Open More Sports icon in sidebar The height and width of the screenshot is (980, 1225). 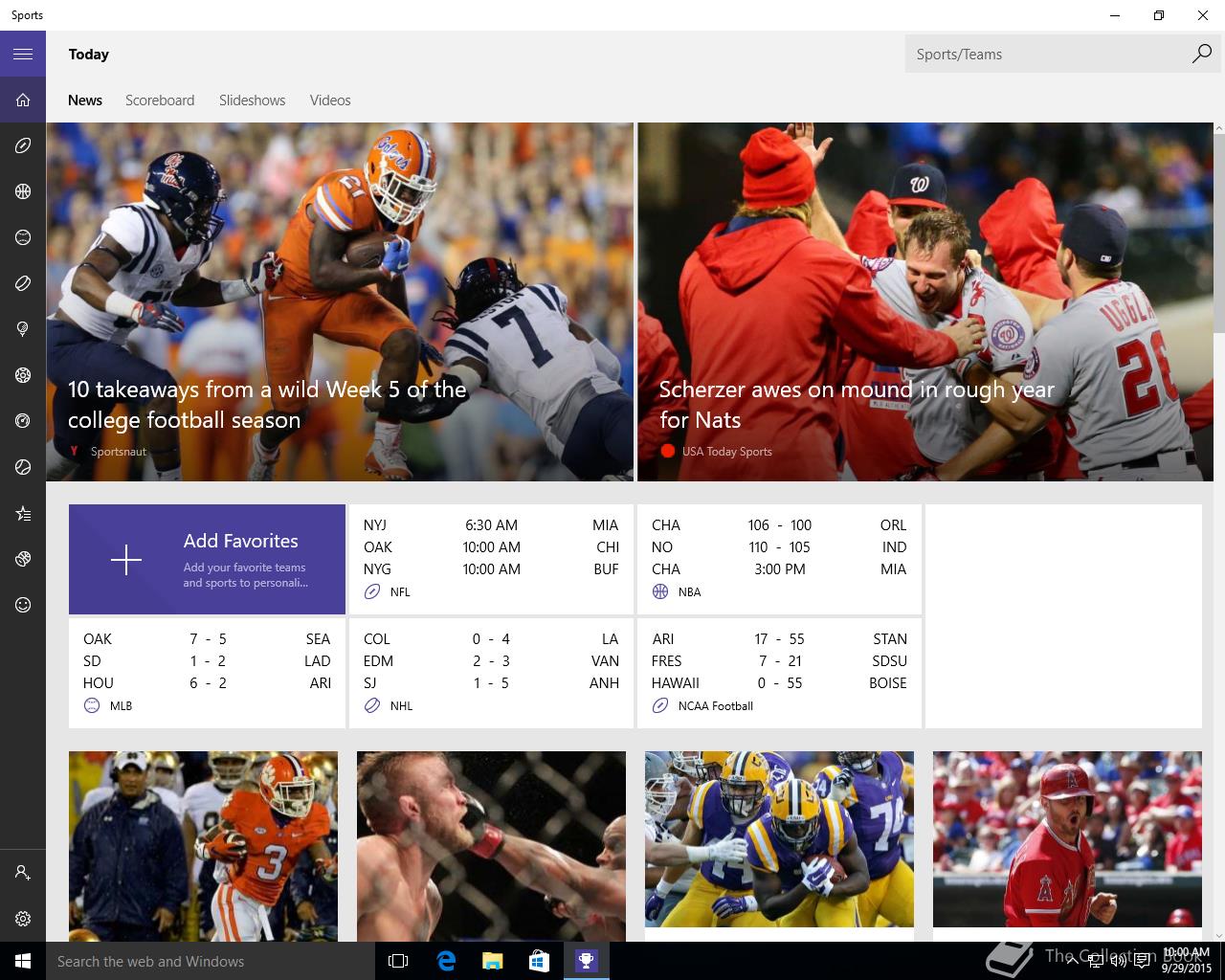[x=23, y=559]
